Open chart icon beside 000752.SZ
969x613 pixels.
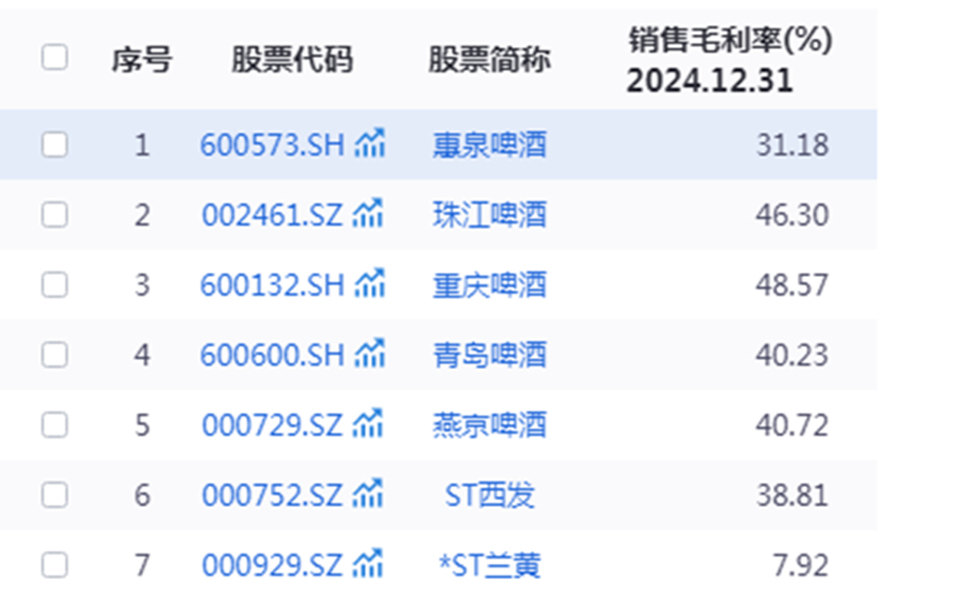pos(368,494)
